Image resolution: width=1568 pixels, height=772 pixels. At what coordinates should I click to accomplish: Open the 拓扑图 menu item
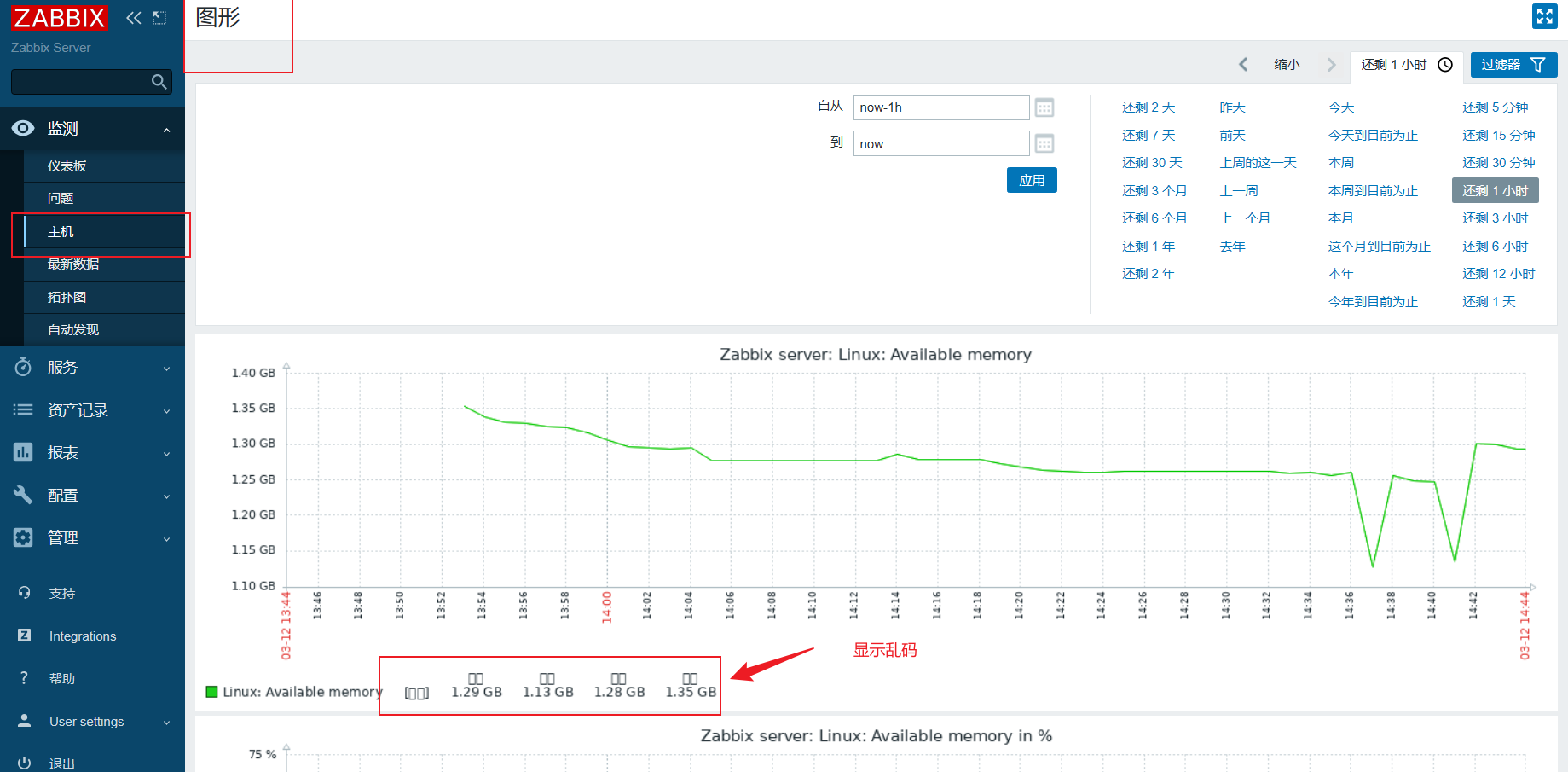(104, 298)
